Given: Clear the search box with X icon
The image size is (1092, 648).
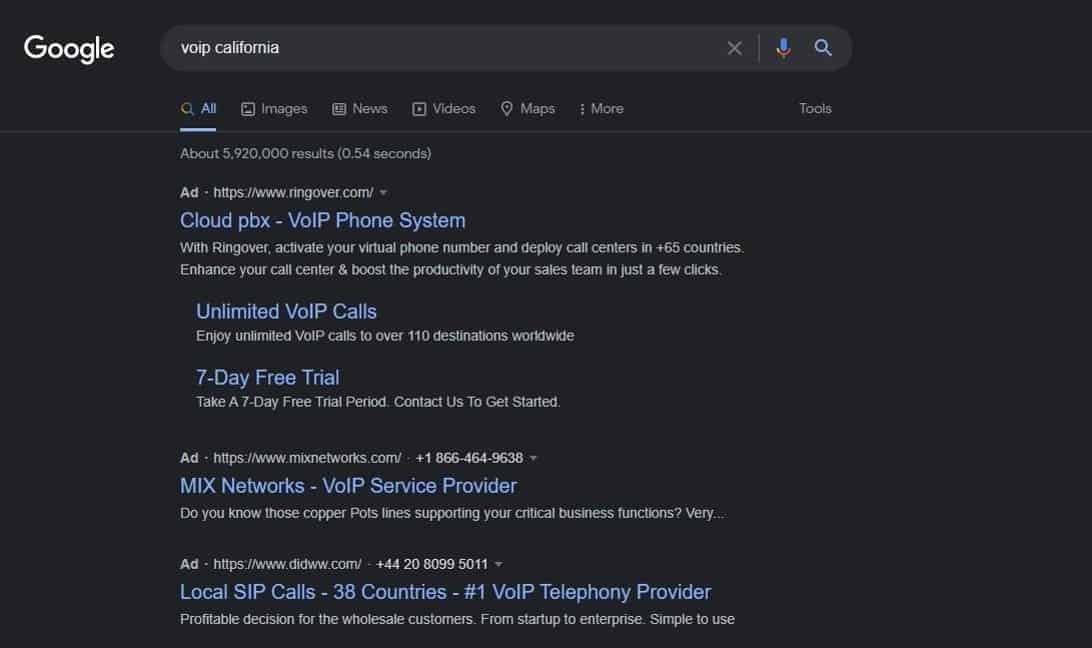Looking at the screenshot, I should tap(734, 48).
